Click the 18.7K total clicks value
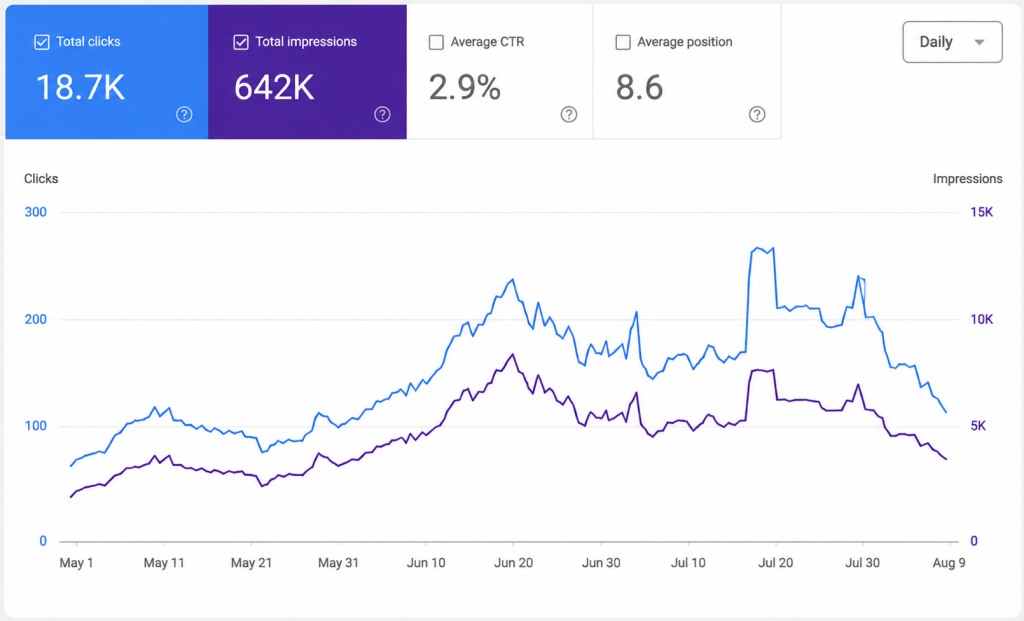Viewport: 1024px width, 621px height. click(x=80, y=88)
